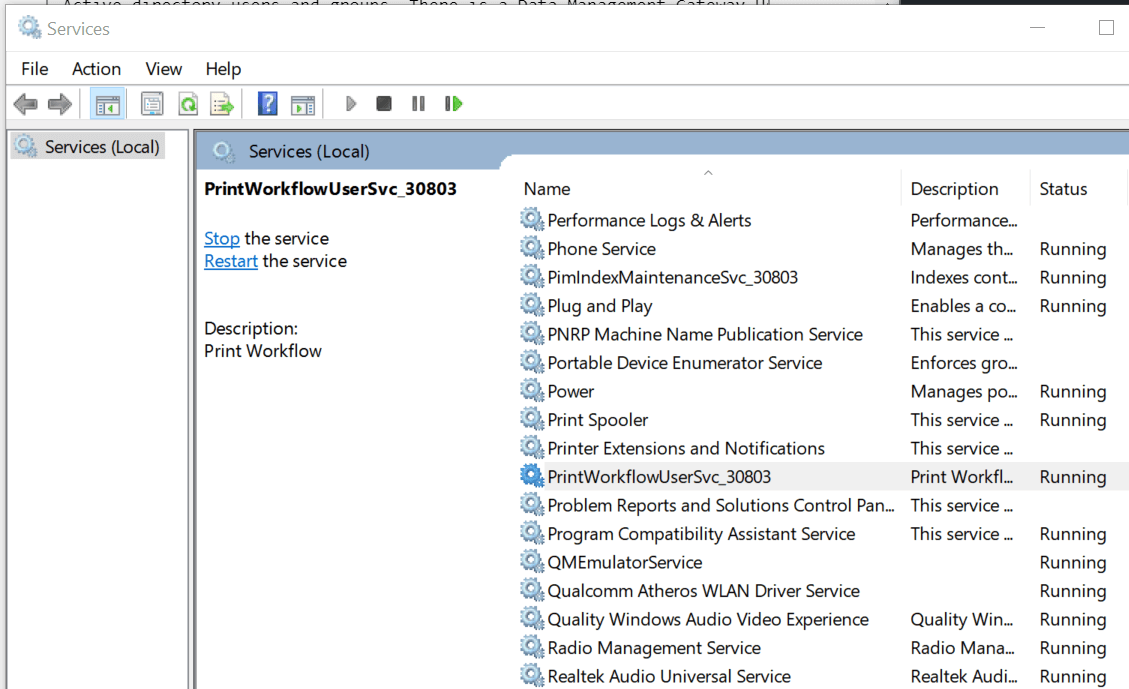
Task: Click gear icon beside Quality Windows Audio Video
Action: (x=532, y=618)
